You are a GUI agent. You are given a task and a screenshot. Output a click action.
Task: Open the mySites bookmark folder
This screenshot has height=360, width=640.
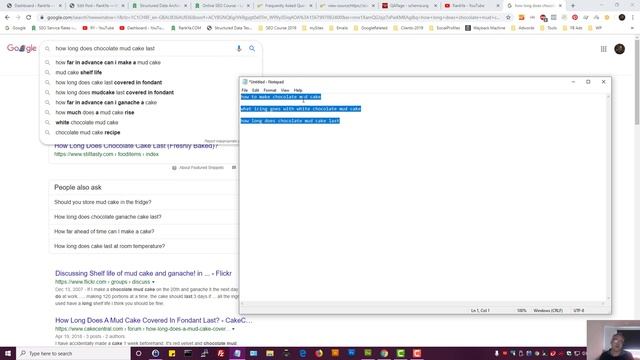click(x=313, y=28)
